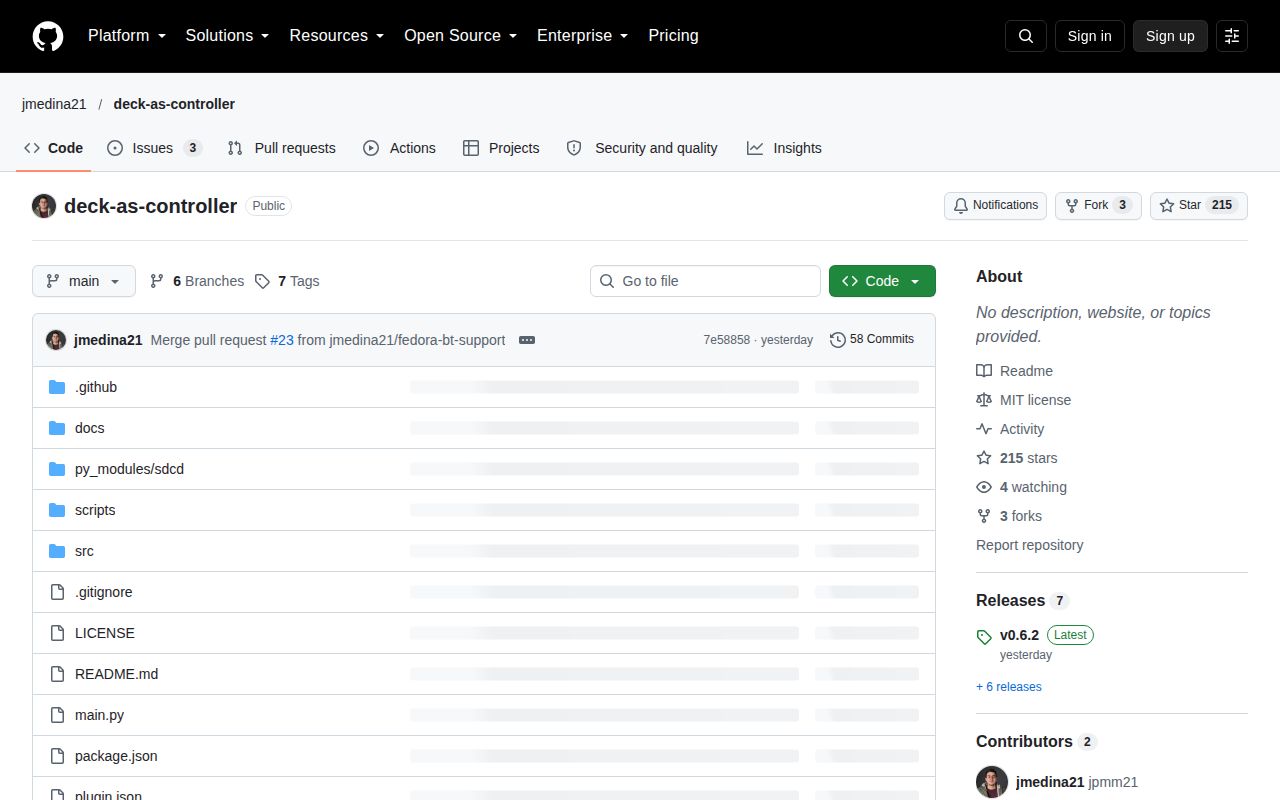Screen dimensions: 1280x800
Task: Expand the Platform menu
Action: 126,36
